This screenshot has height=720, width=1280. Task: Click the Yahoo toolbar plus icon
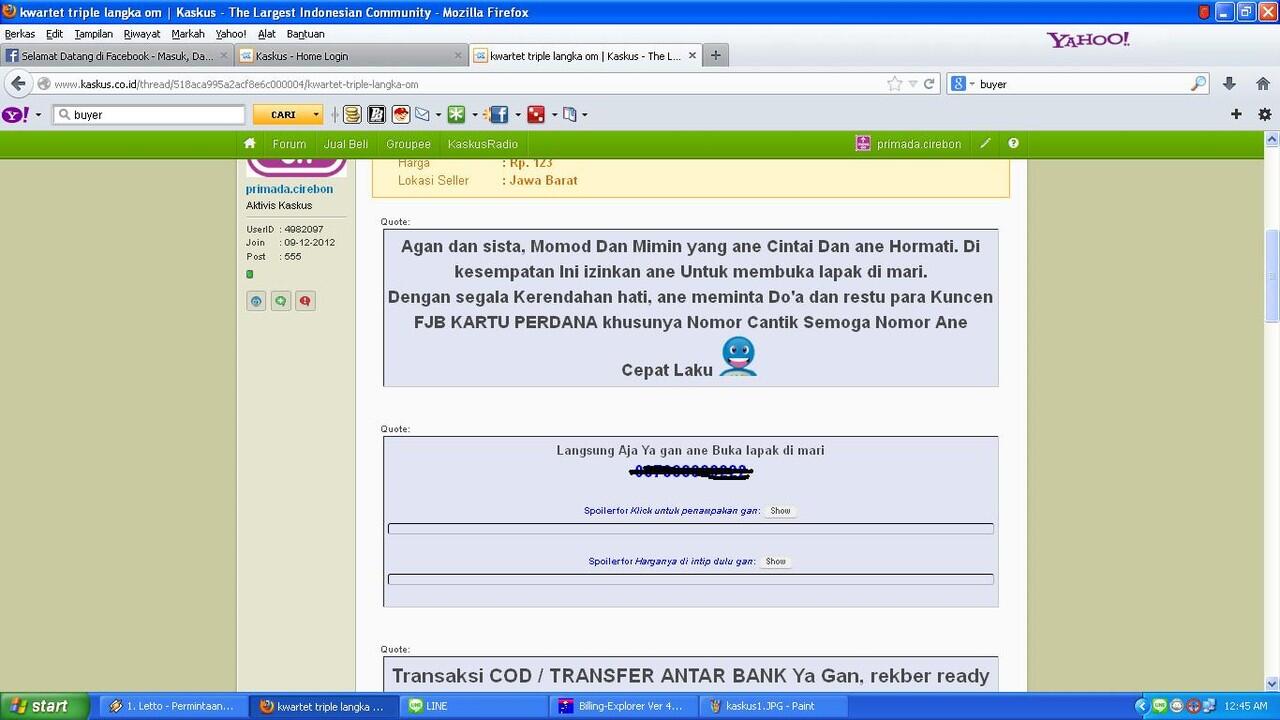point(1236,115)
